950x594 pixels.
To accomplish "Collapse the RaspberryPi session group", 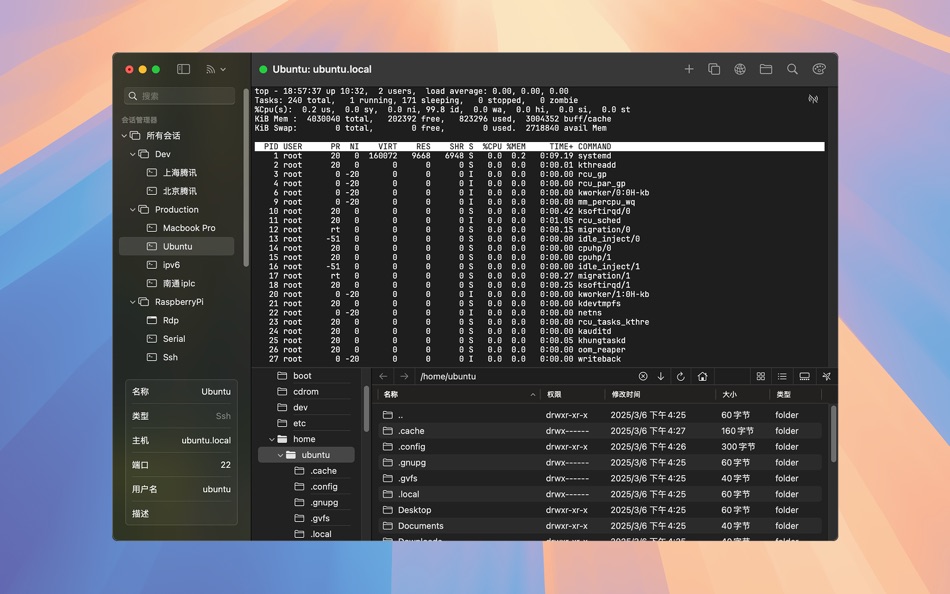I will click(x=133, y=302).
